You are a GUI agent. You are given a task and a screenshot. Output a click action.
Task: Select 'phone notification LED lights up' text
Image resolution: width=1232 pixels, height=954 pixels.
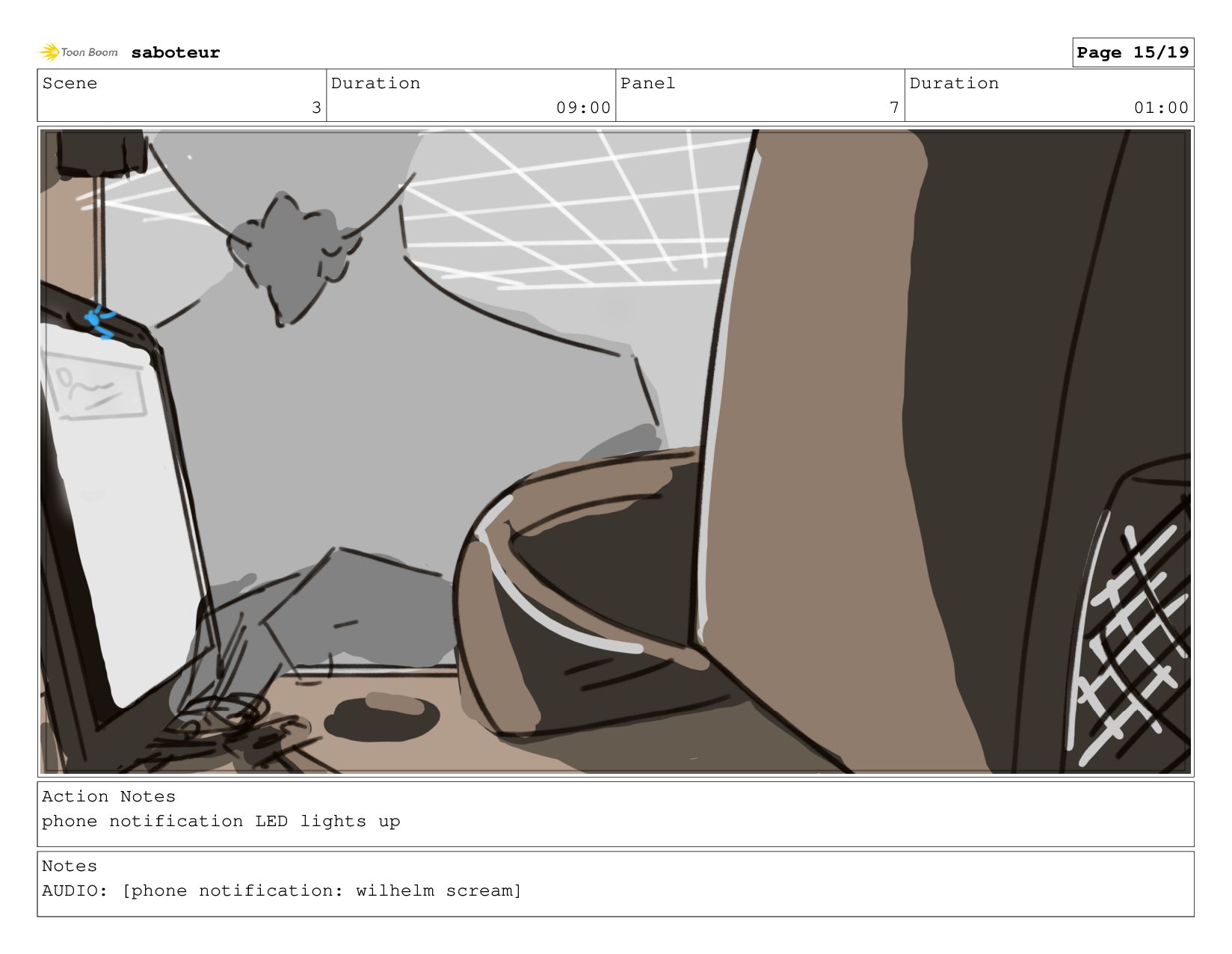pyautogui.click(x=221, y=821)
